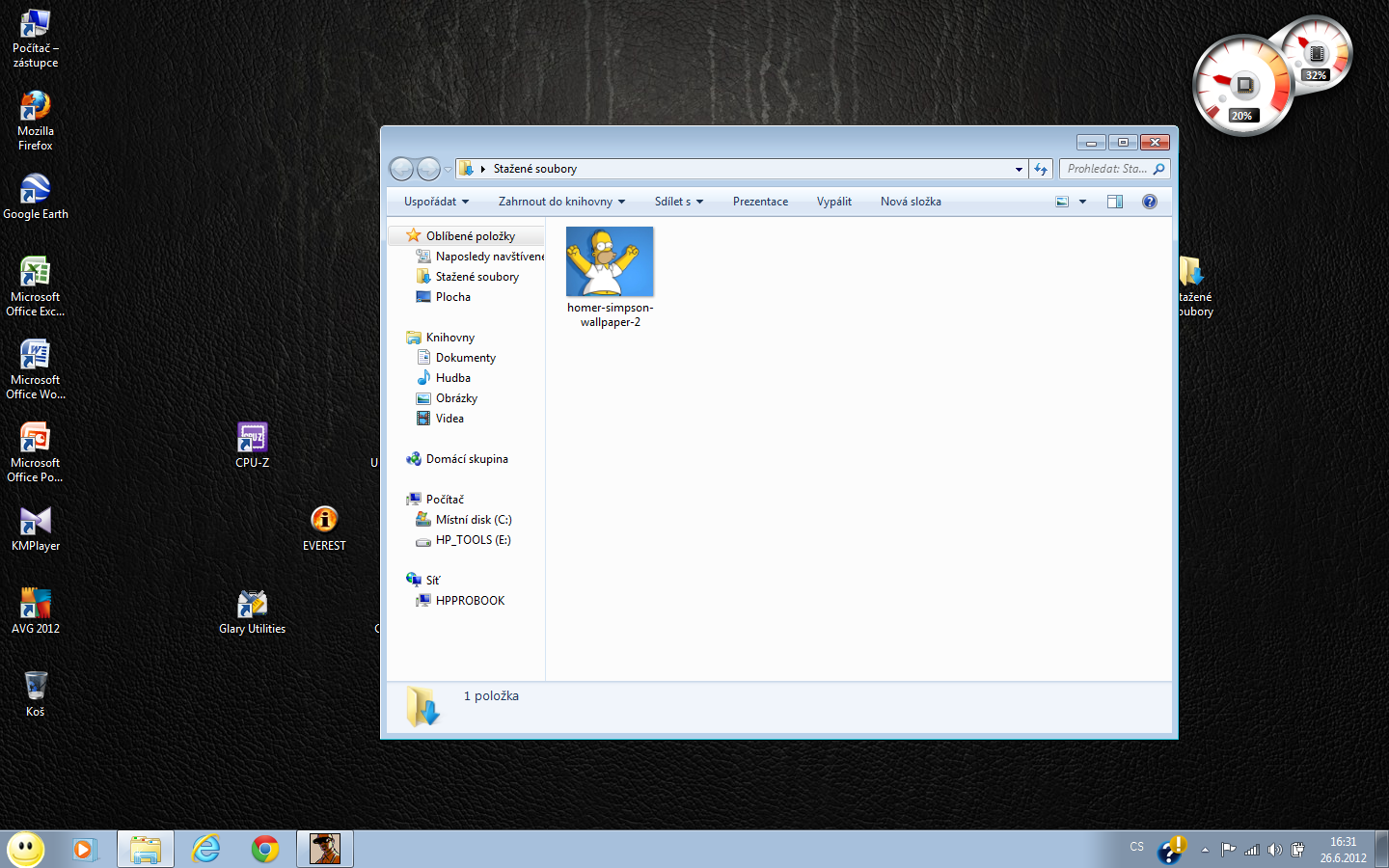Select the EVEREST desktop icon
This screenshot has height=868, width=1389.
click(x=324, y=529)
